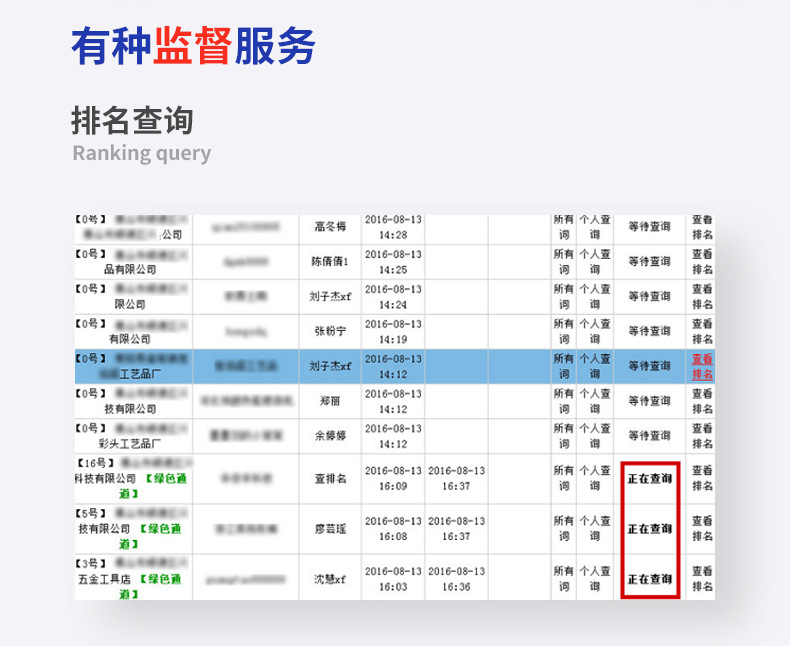
Task: Click the Ranking query subtitle text
Action: tap(141, 153)
